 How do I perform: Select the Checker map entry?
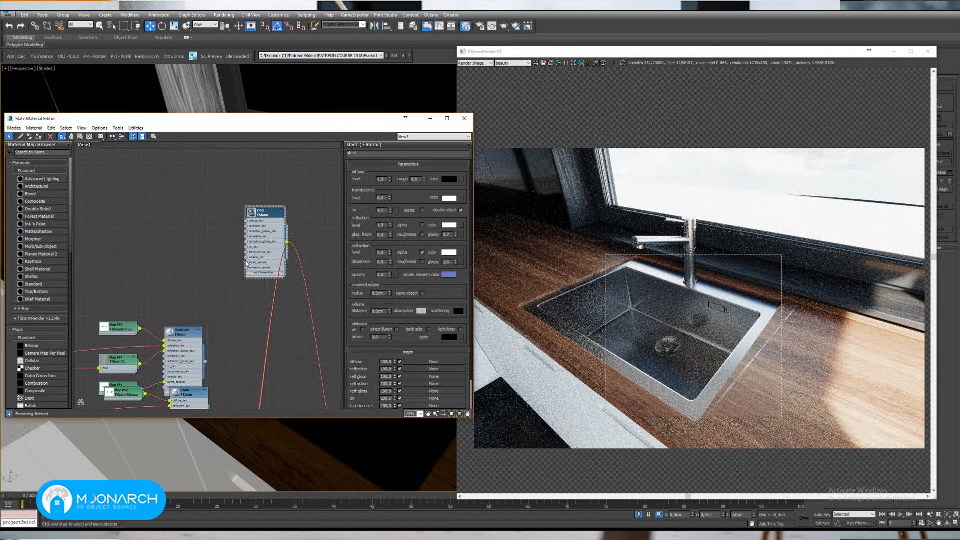click(32, 368)
